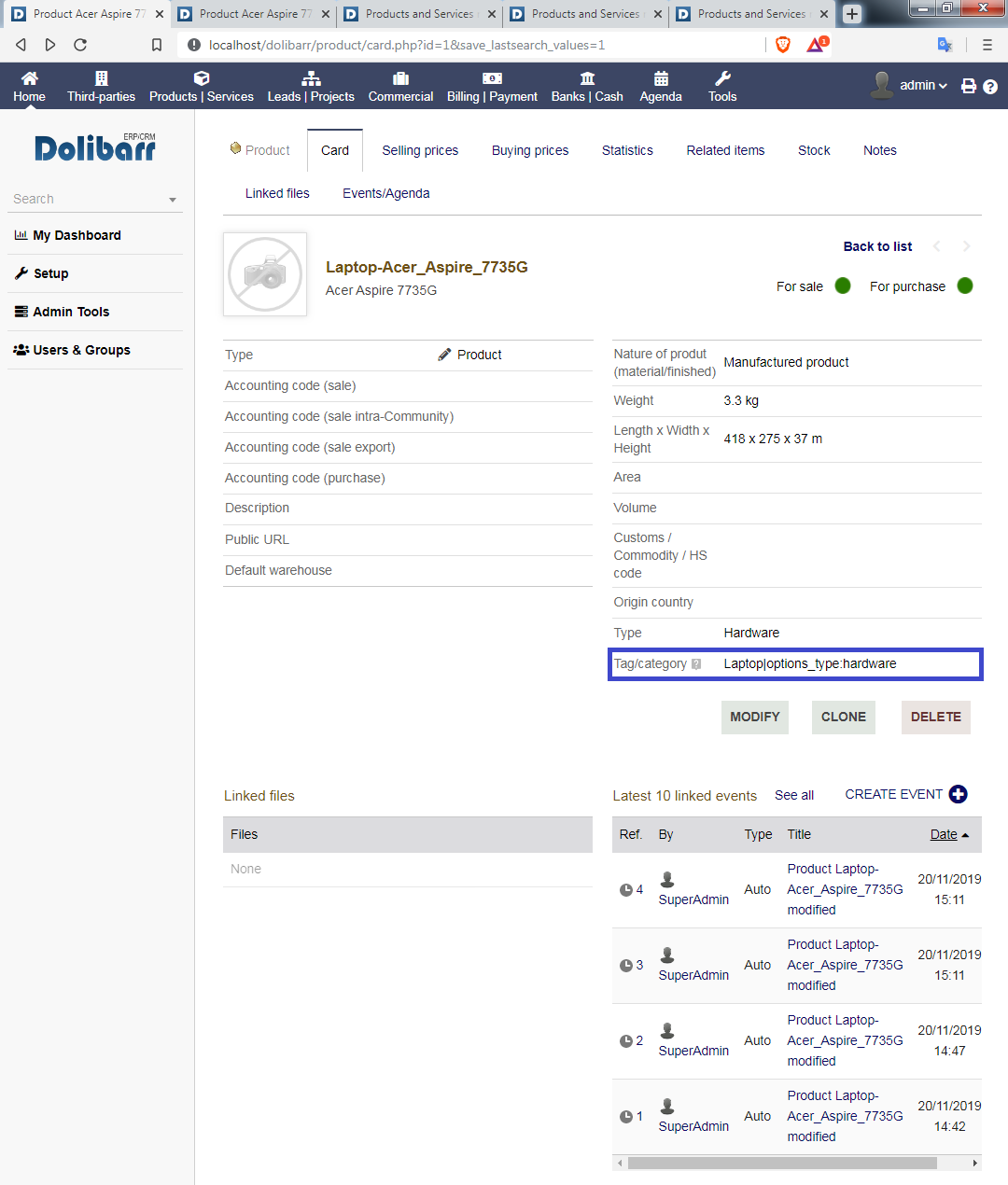The image size is (1008, 1185).
Task: Open the Linked files tab
Action: point(277,193)
